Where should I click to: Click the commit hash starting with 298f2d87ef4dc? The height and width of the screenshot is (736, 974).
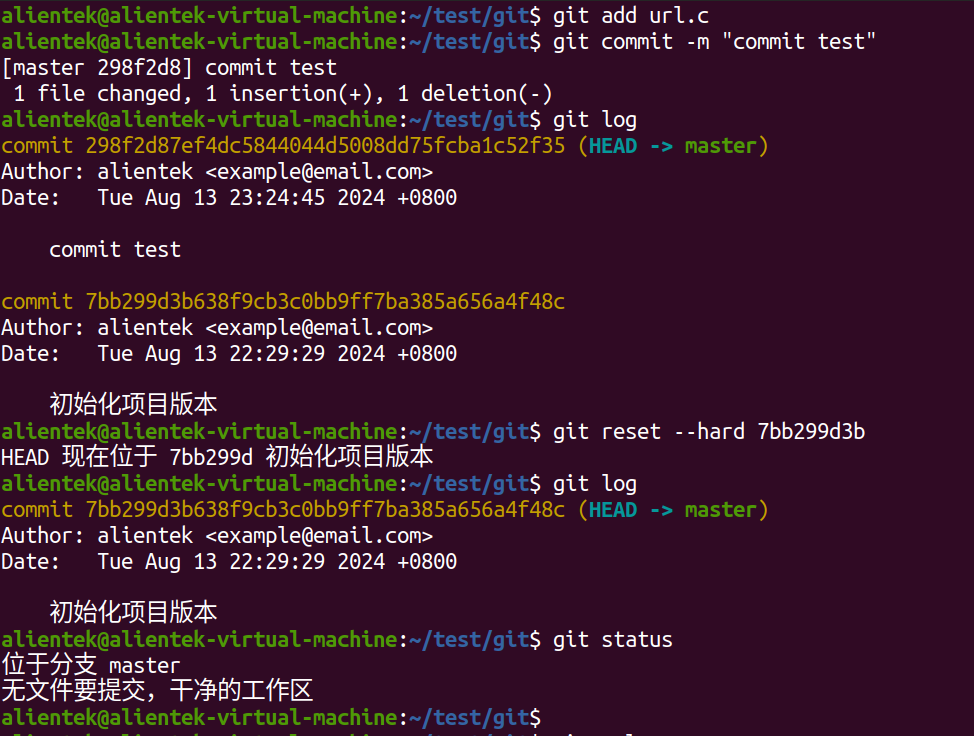point(325,146)
